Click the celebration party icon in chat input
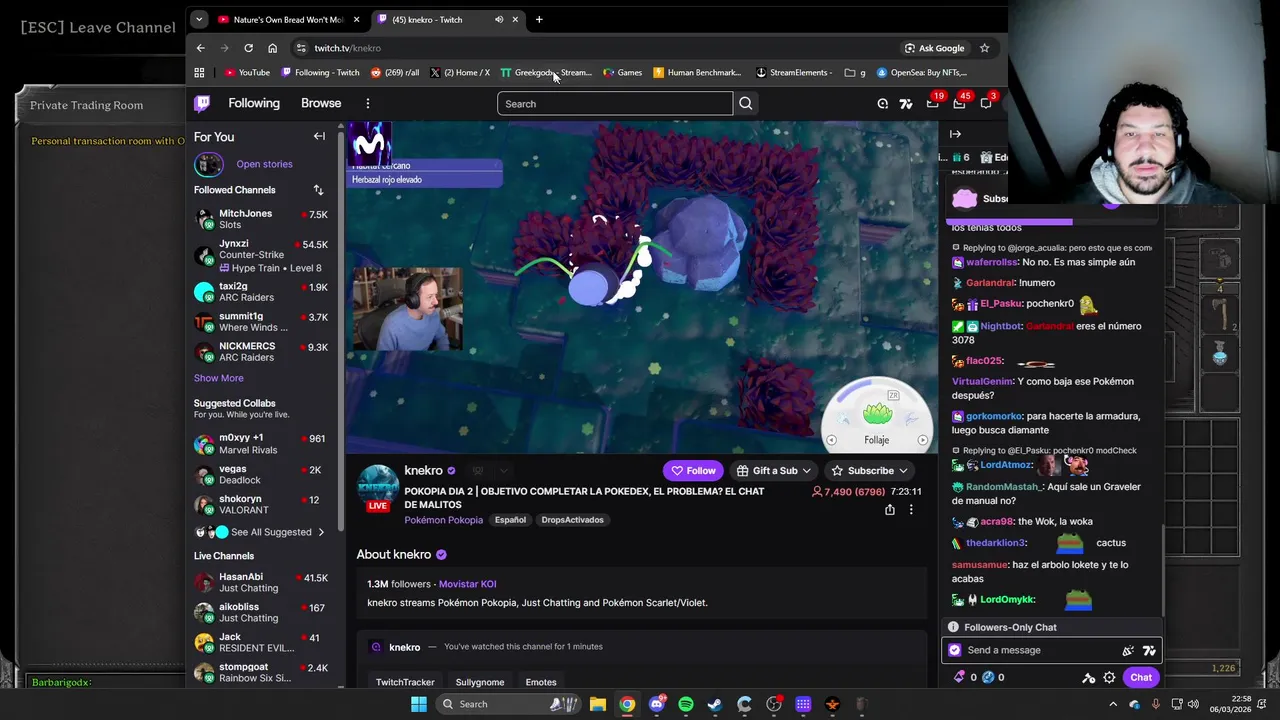Screen dimensions: 1280x720 pos(1128,650)
